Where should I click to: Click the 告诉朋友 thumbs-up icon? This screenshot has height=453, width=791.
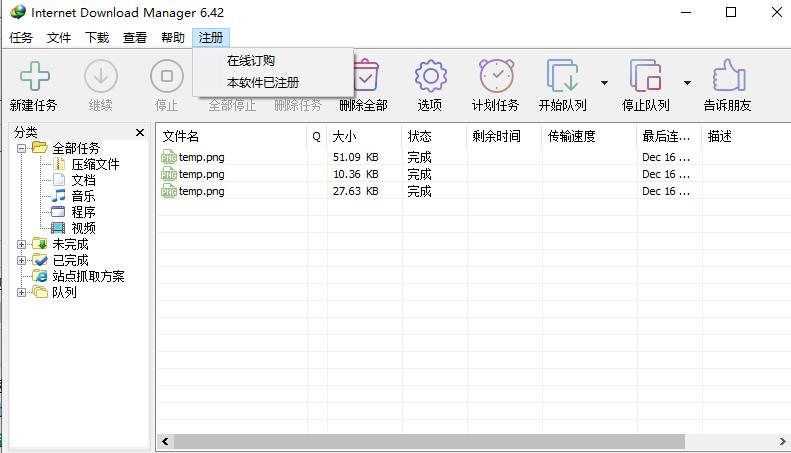[x=727, y=77]
